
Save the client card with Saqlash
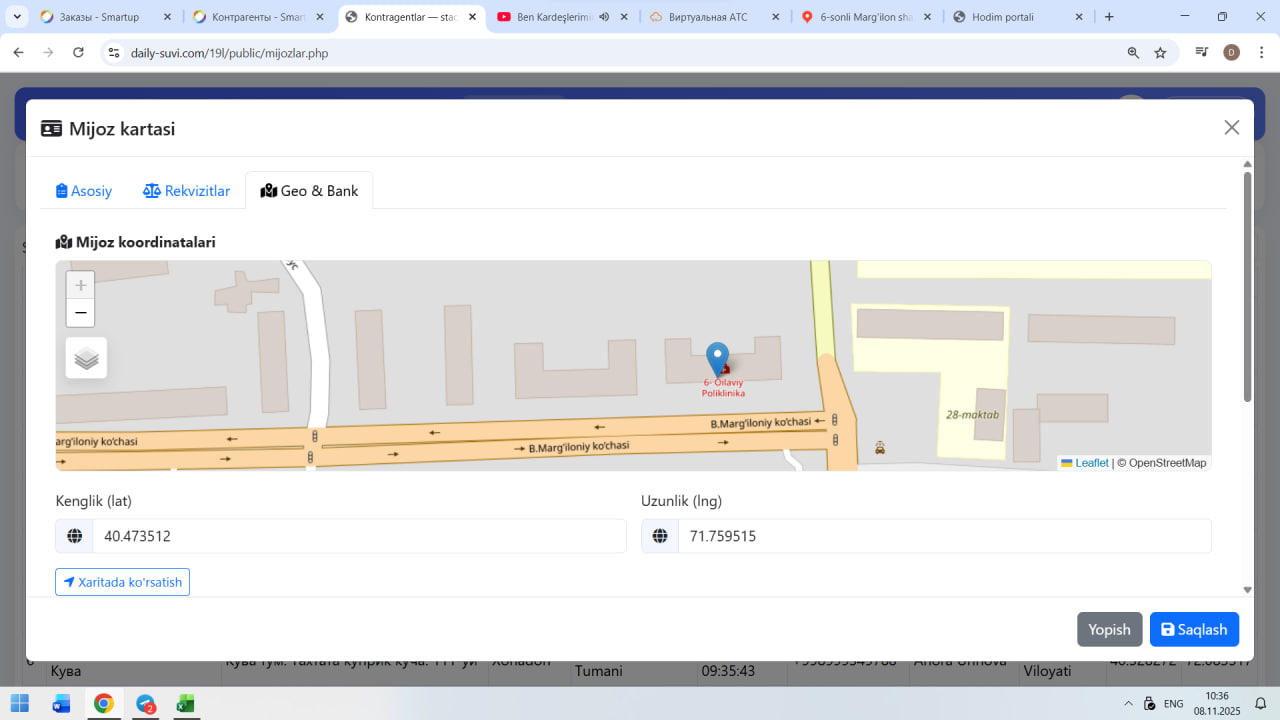click(1194, 629)
